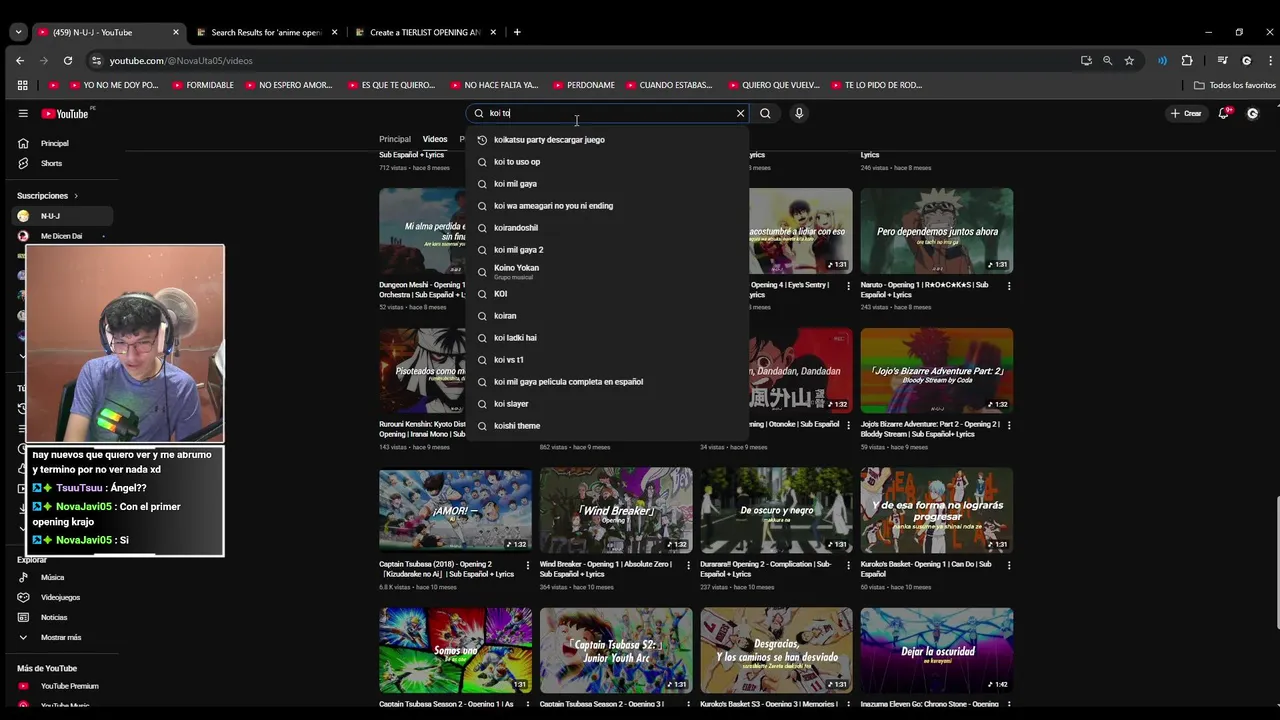Screen dimensions: 1280x720
Task: Go back with the browser back arrow
Action: [20, 61]
